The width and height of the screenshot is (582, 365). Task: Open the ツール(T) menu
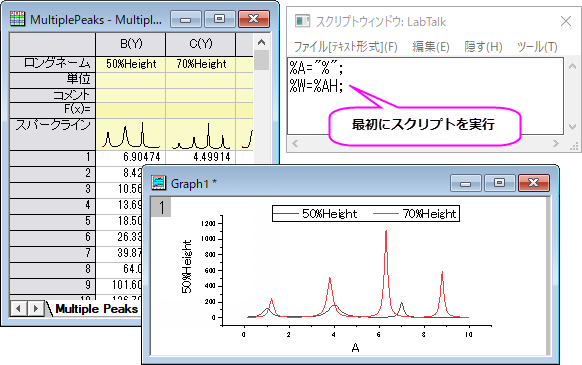coord(537,47)
